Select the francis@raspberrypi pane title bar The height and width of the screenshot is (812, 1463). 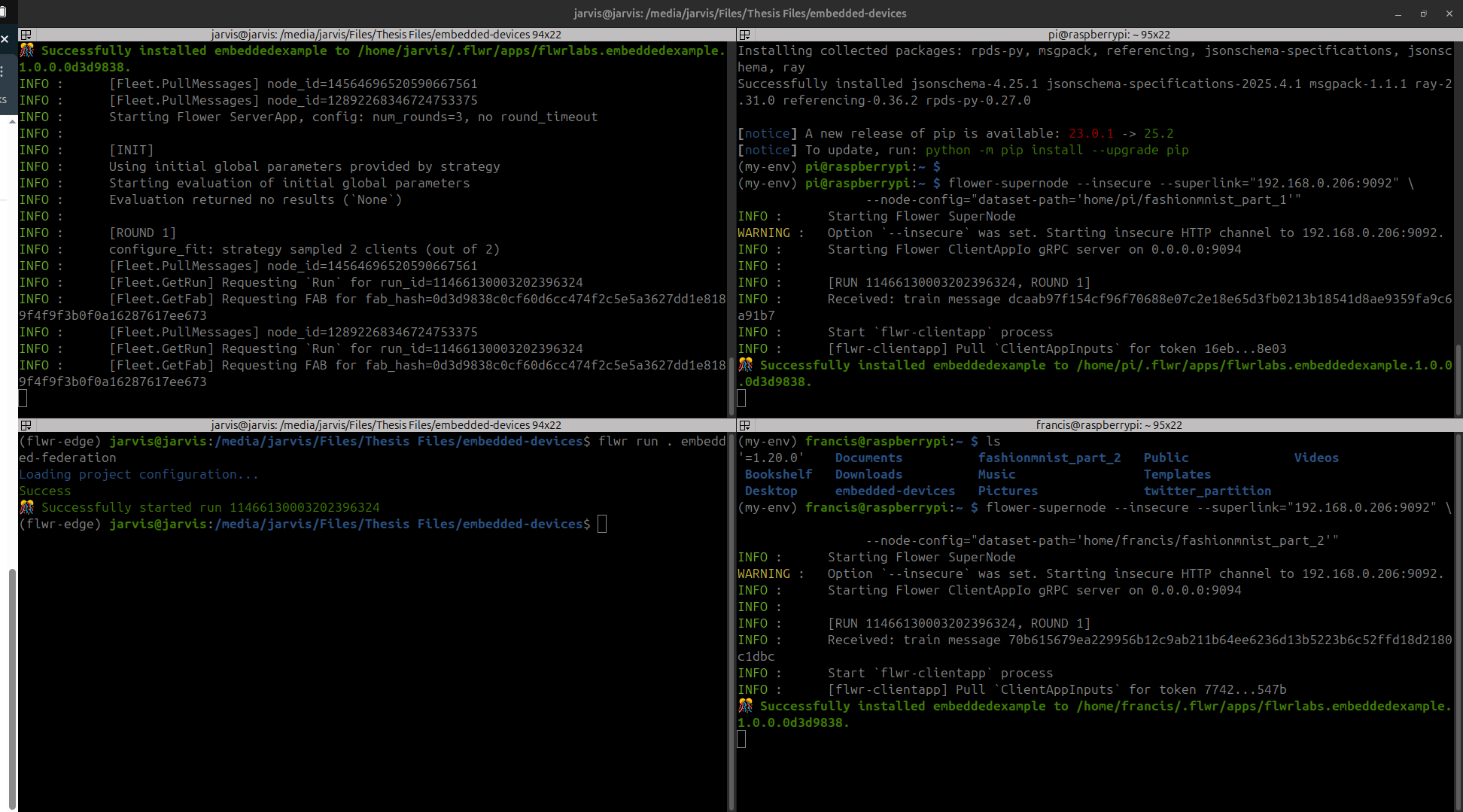pos(1100,425)
